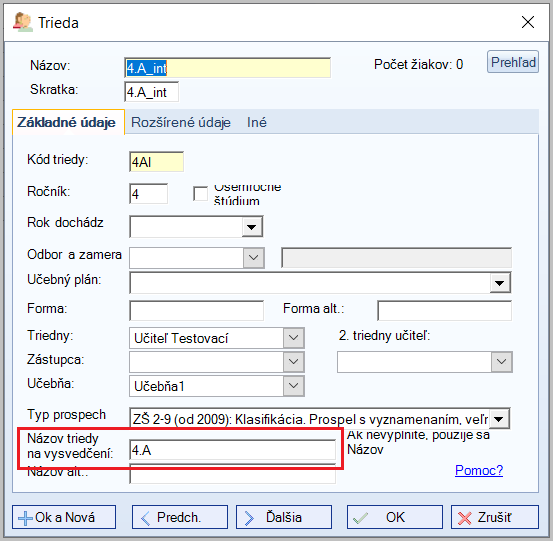Open the Pomoc? help link

click(x=479, y=470)
